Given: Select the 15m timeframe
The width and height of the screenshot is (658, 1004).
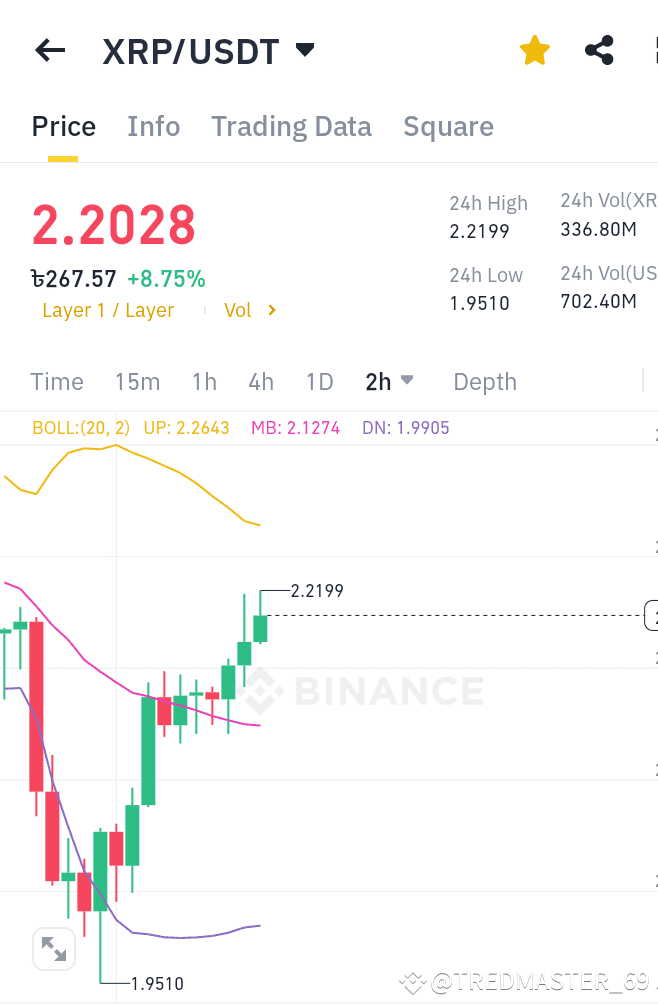Looking at the screenshot, I should (137, 381).
